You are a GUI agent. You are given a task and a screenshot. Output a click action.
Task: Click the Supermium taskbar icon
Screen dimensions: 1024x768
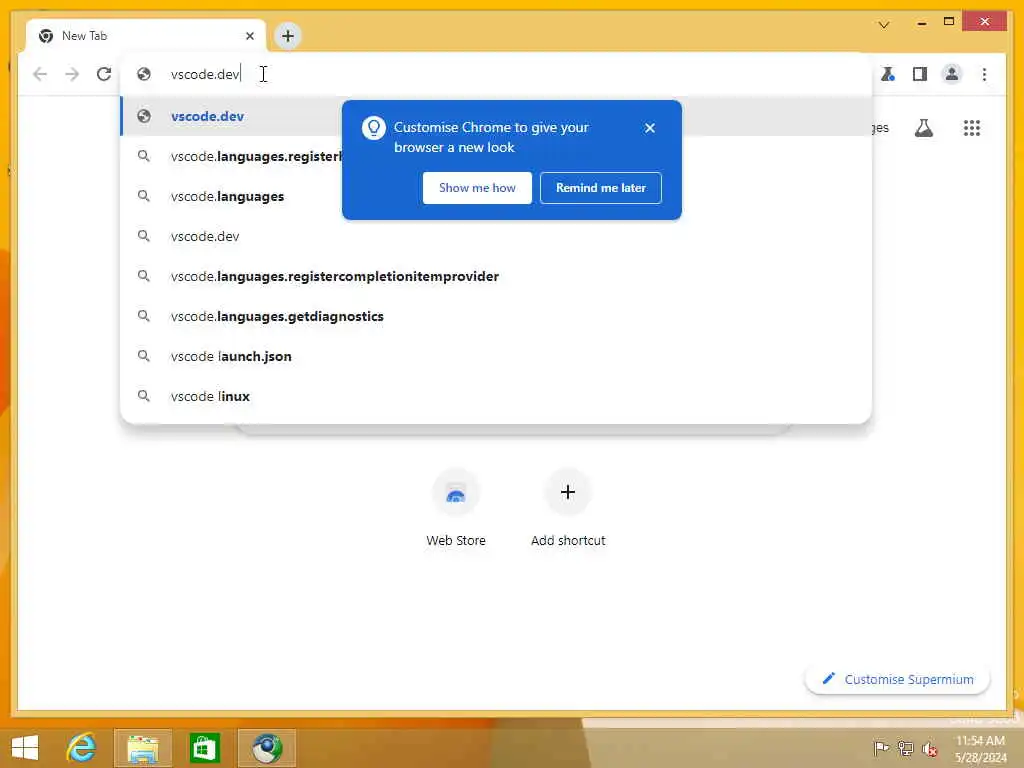click(267, 748)
